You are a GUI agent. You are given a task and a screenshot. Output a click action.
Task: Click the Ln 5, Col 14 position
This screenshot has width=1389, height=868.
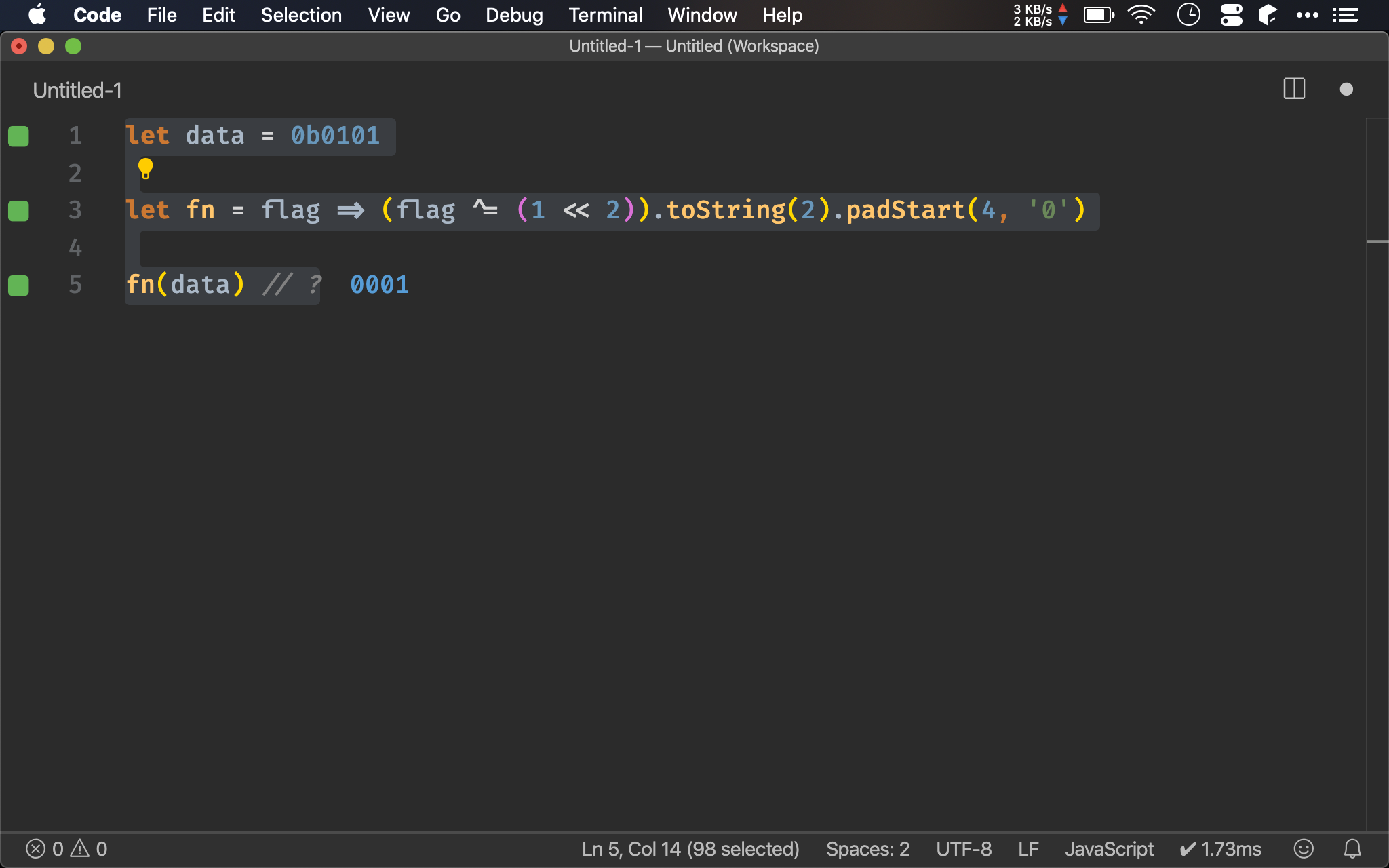click(x=690, y=849)
